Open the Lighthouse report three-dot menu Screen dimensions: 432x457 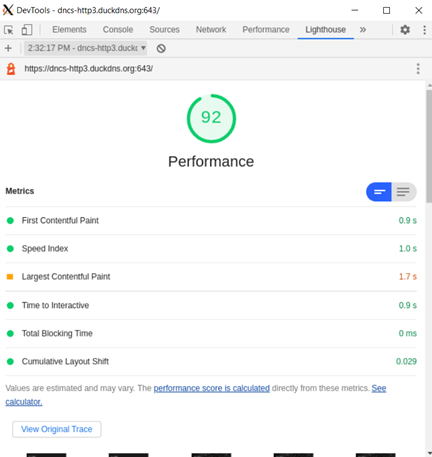point(418,69)
